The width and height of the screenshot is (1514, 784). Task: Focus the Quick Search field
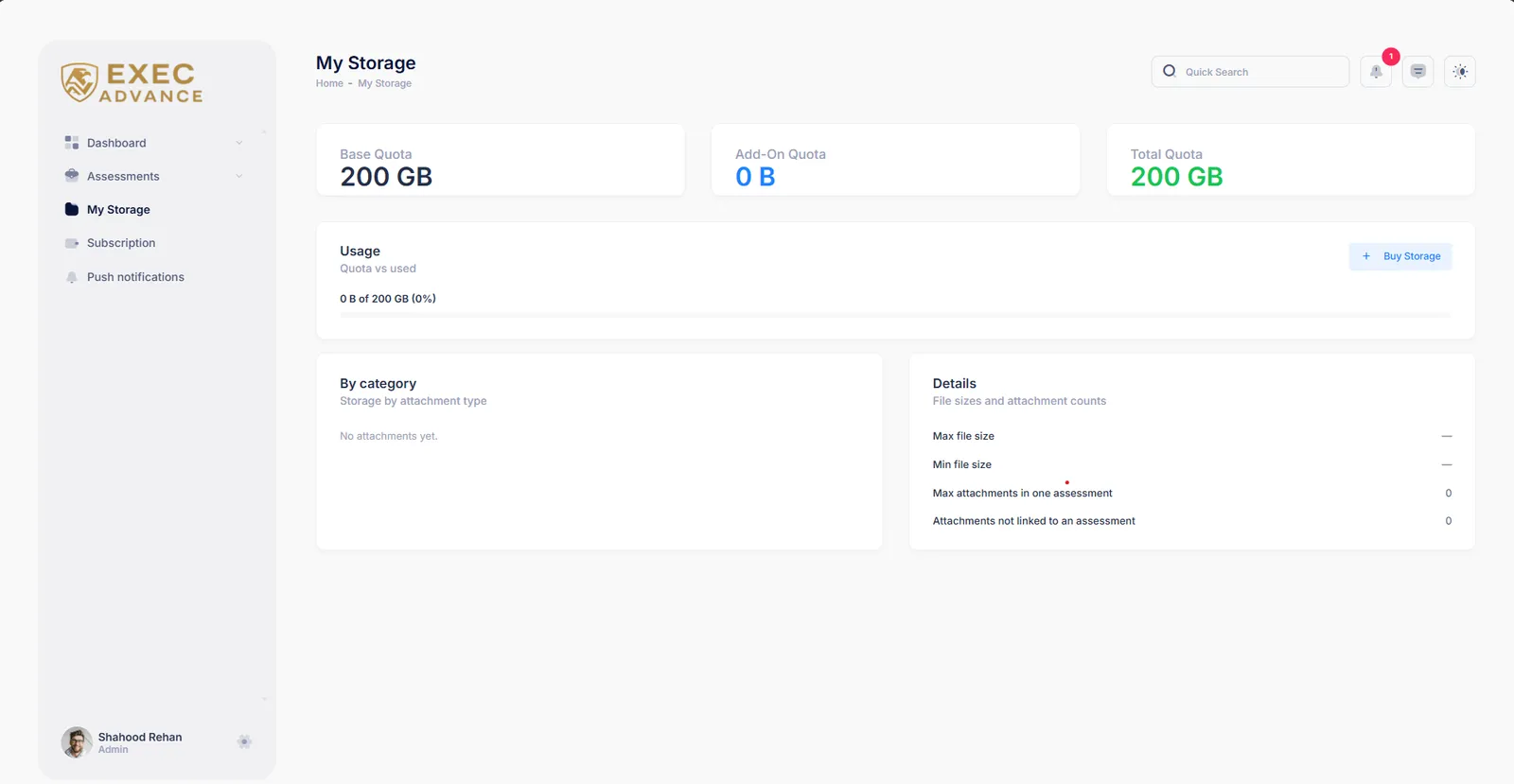click(x=1250, y=72)
